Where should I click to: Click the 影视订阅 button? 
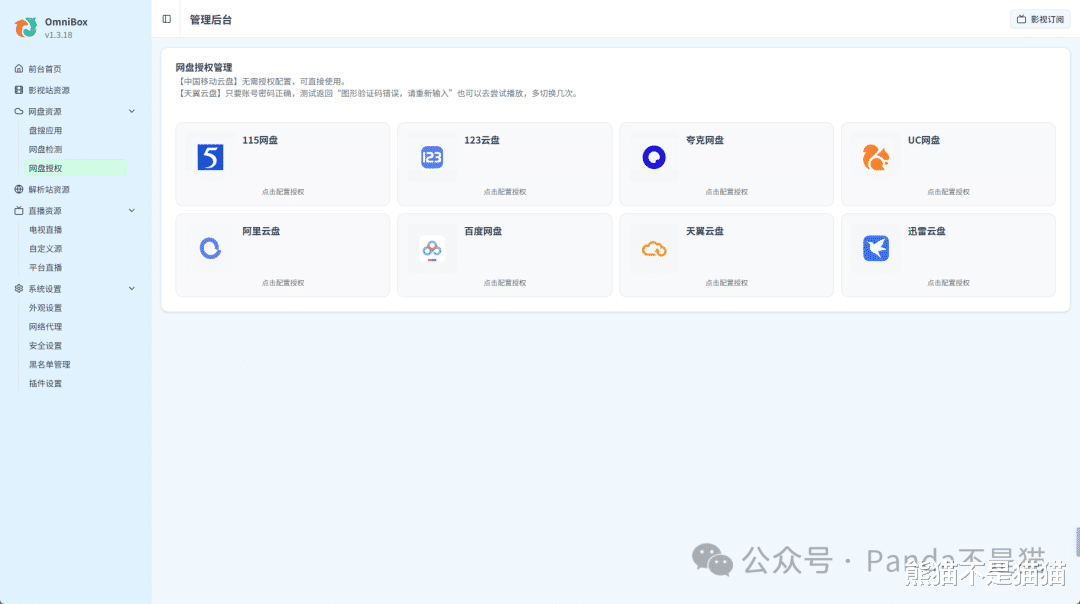[1040, 19]
